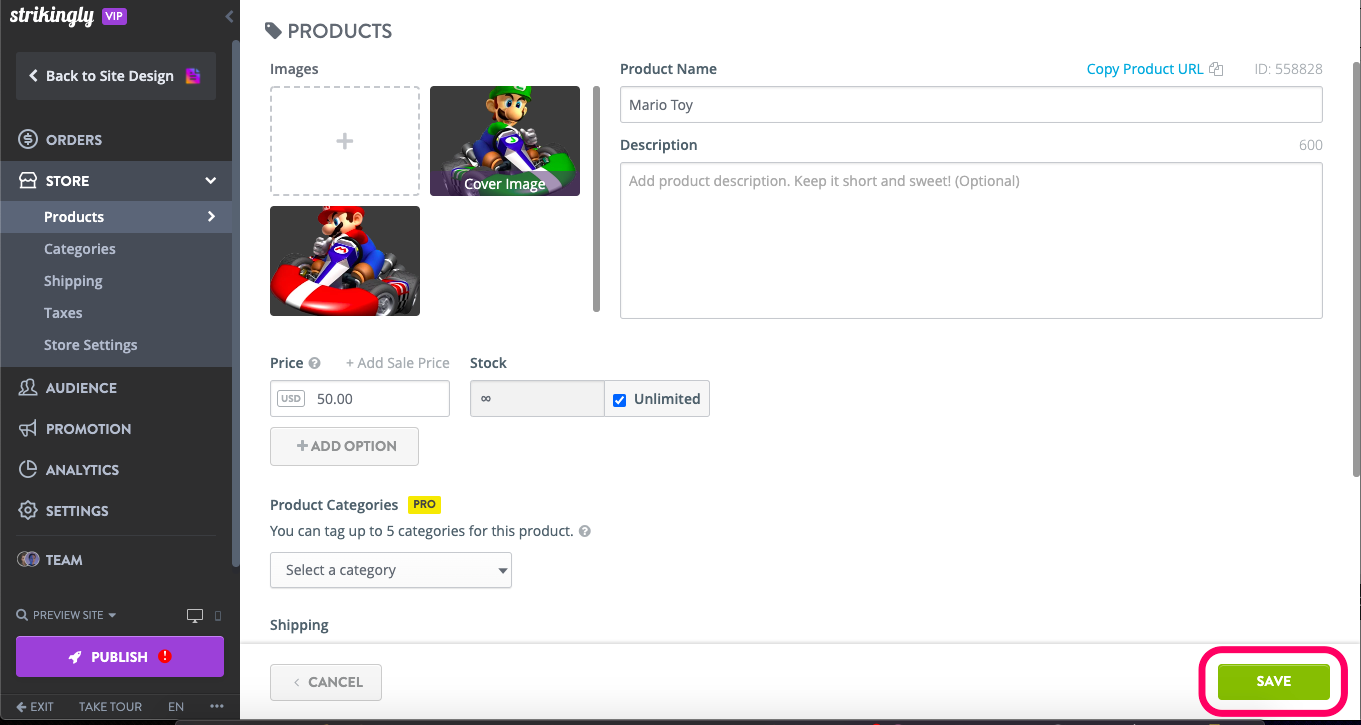Screen dimensions: 1361x725
Task: Select the Mario kart image thumbnail
Action: [x=345, y=261]
